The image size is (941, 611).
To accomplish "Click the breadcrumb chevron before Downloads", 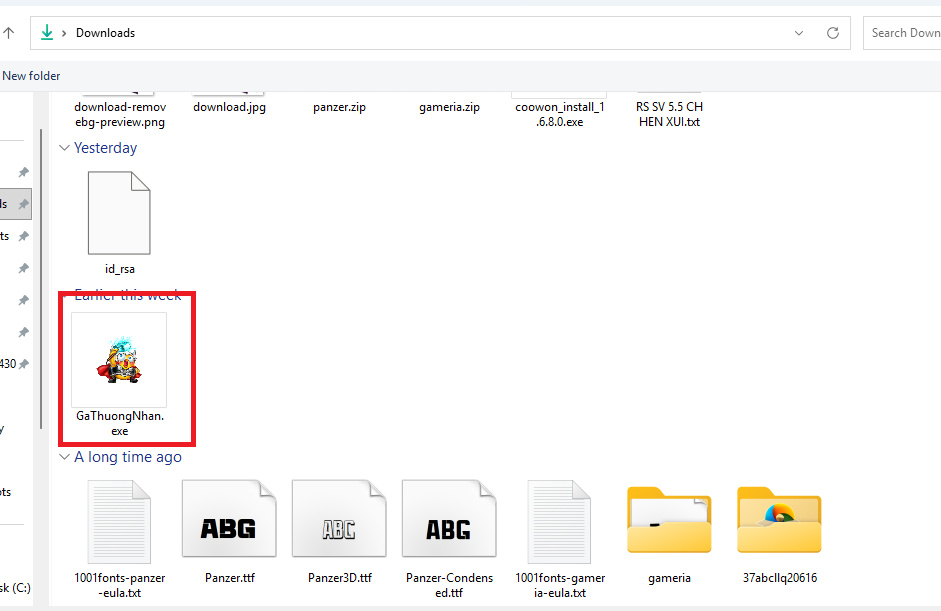I will click(65, 33).
